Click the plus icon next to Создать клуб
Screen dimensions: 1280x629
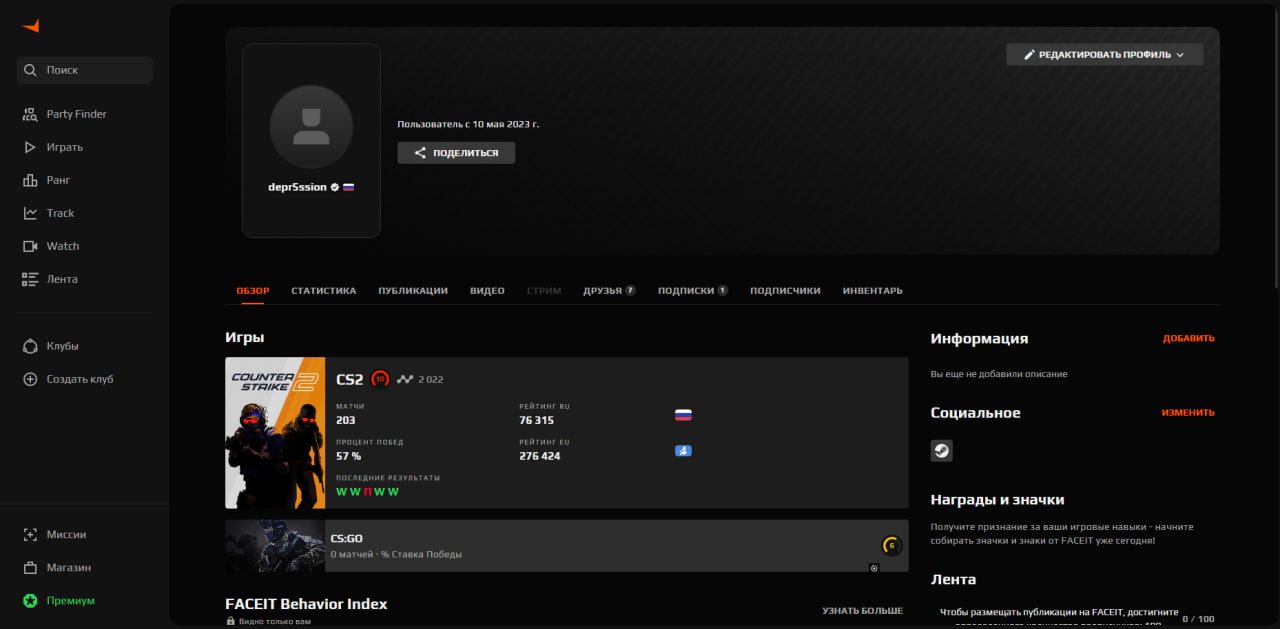pos(28,378)
